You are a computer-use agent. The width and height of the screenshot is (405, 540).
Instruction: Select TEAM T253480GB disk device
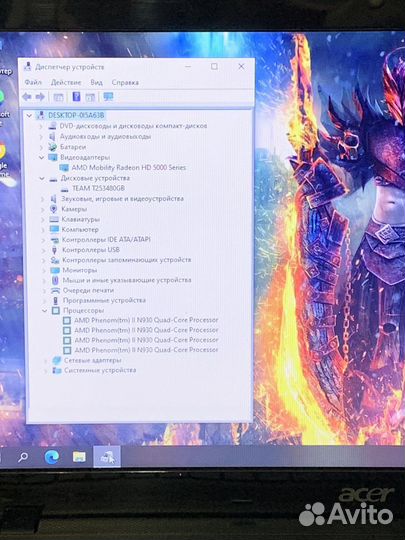click(98, 188)
